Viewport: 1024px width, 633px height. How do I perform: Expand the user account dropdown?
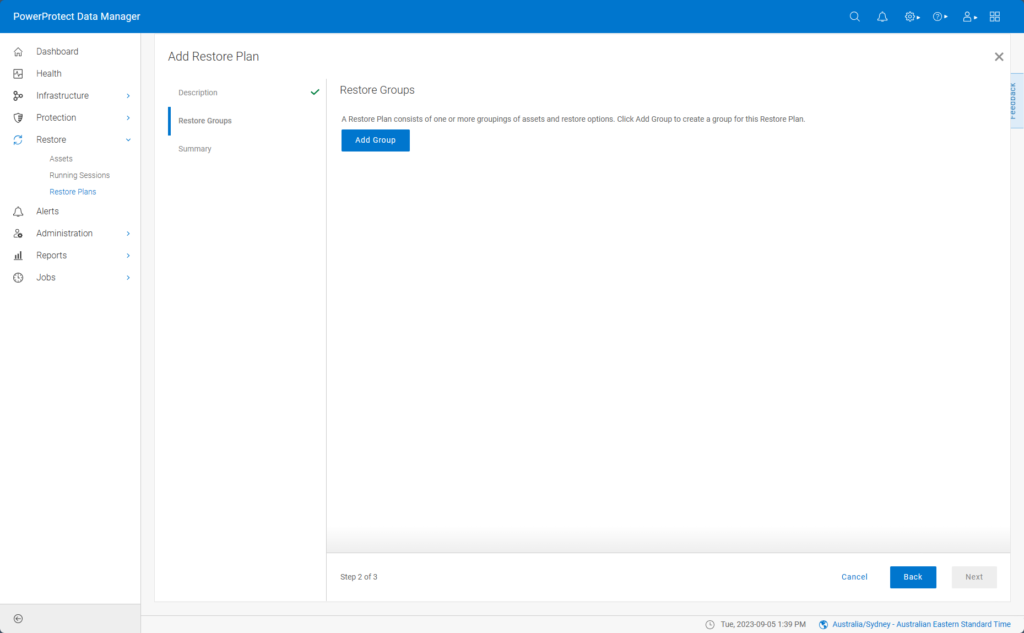(967, 16)
